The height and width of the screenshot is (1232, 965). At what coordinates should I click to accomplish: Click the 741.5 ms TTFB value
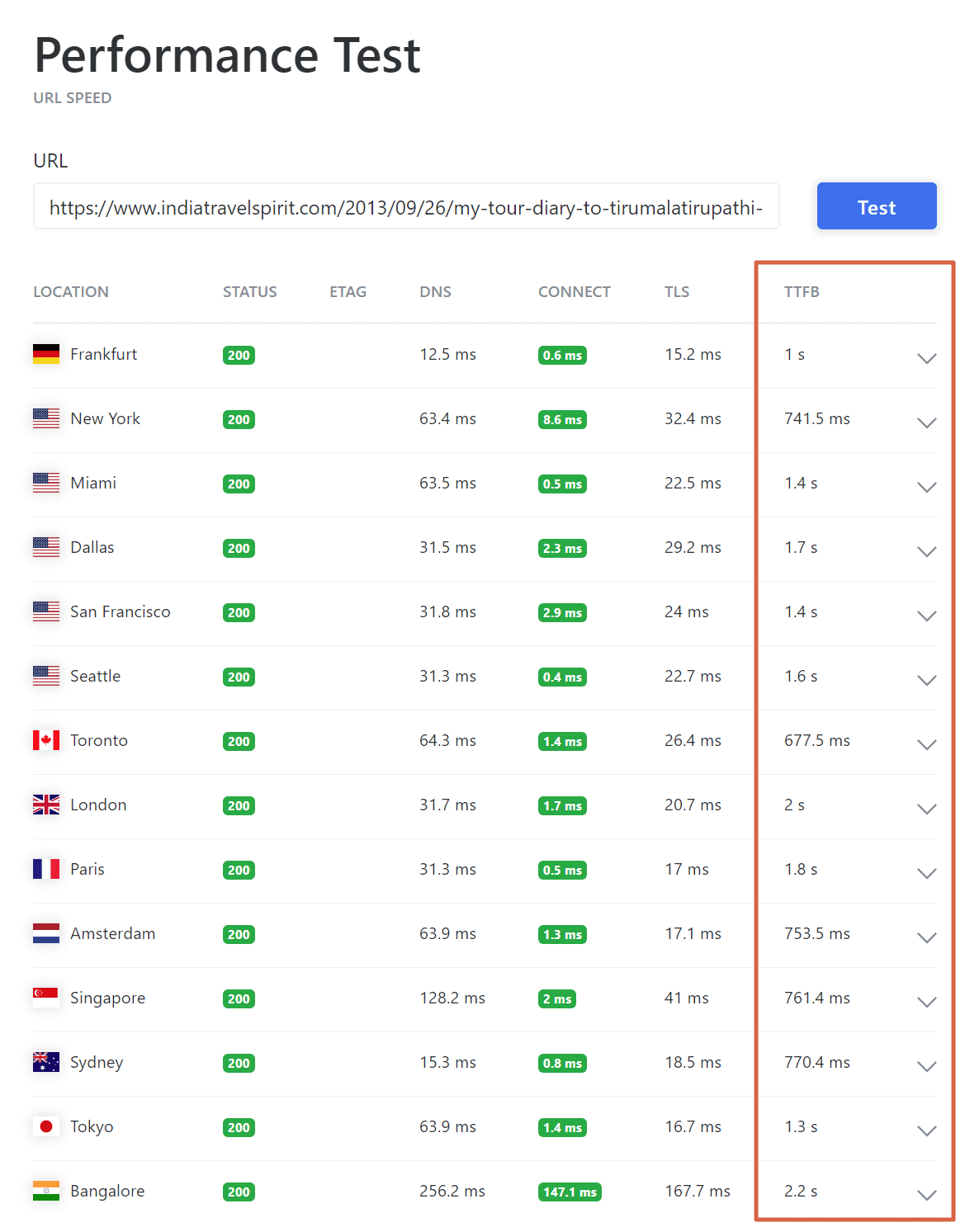[x=817, y=418]
